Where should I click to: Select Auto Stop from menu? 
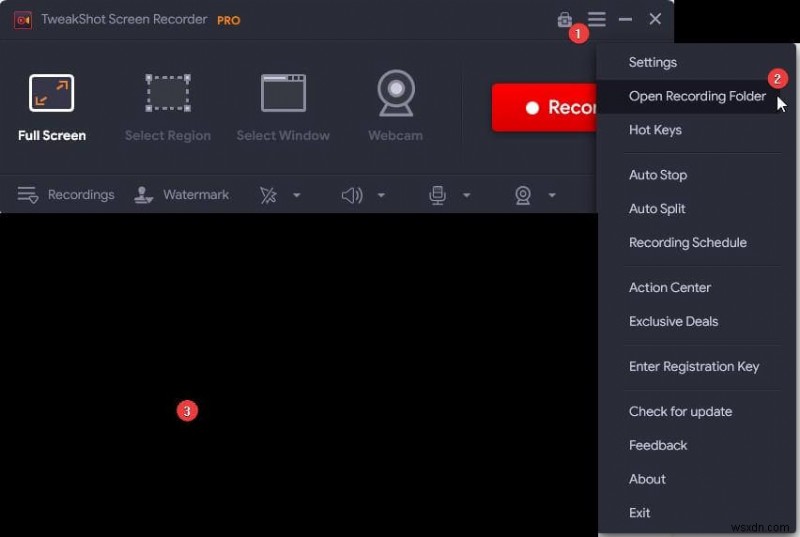pos(658,175)
